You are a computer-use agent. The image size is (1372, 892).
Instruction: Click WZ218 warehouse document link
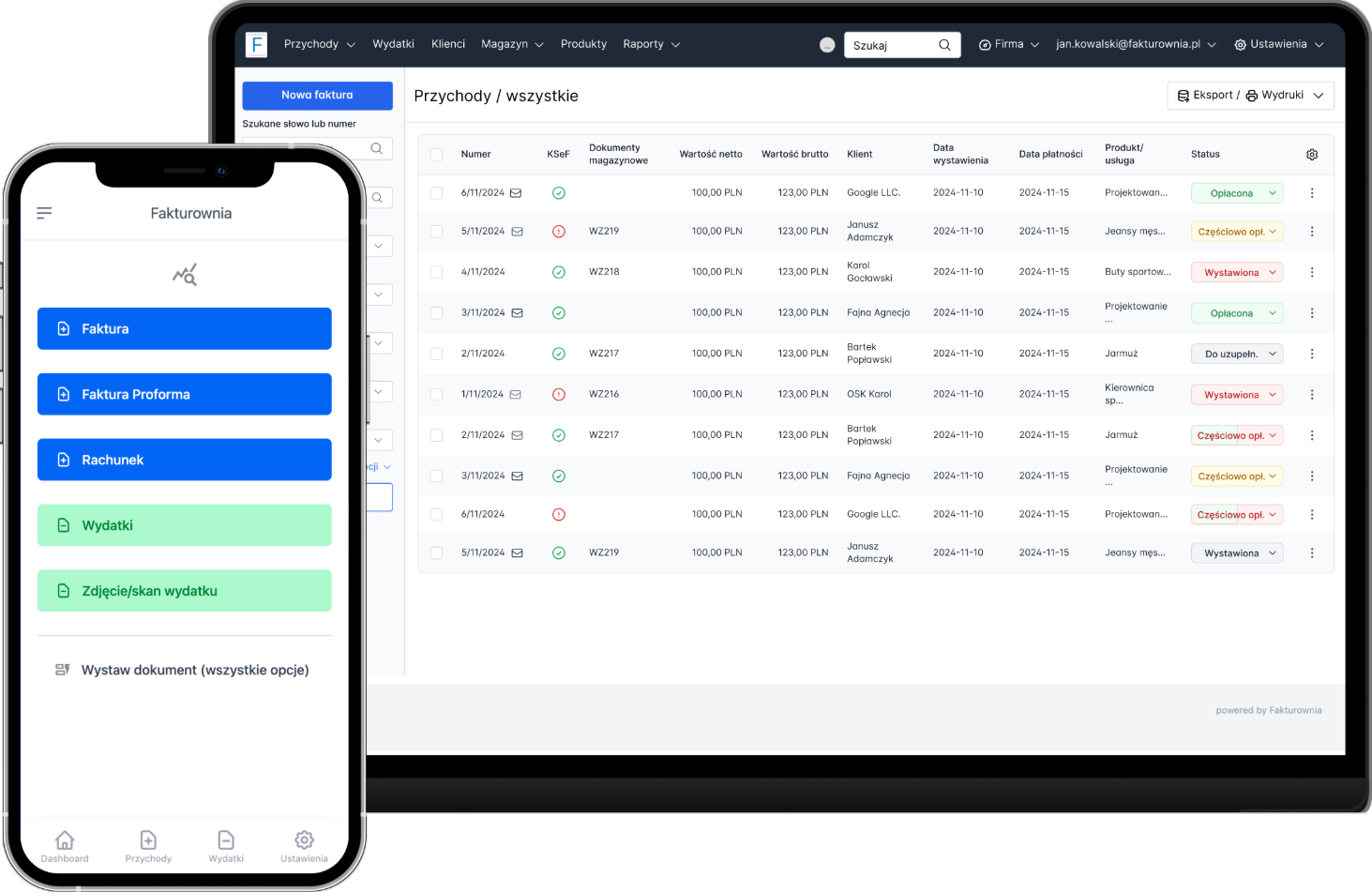coord(604,272)
